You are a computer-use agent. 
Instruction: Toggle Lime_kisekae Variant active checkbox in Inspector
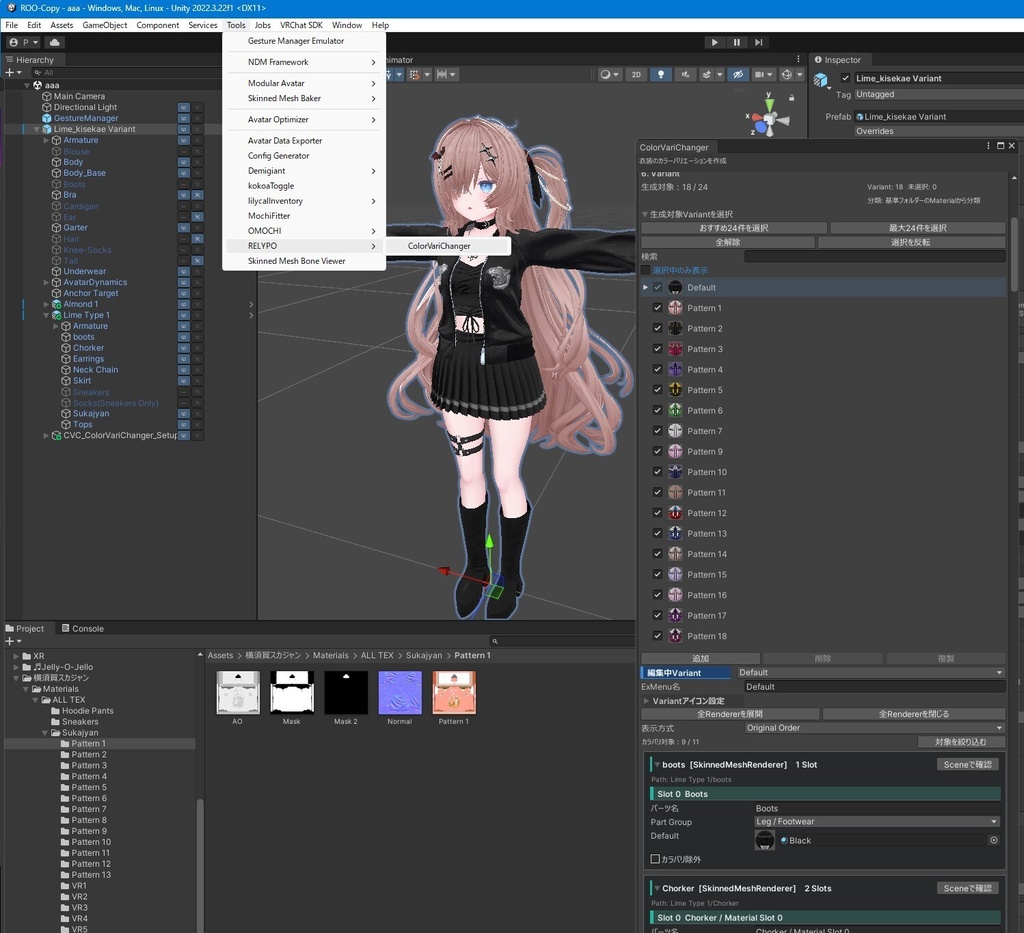click(845, 78)
